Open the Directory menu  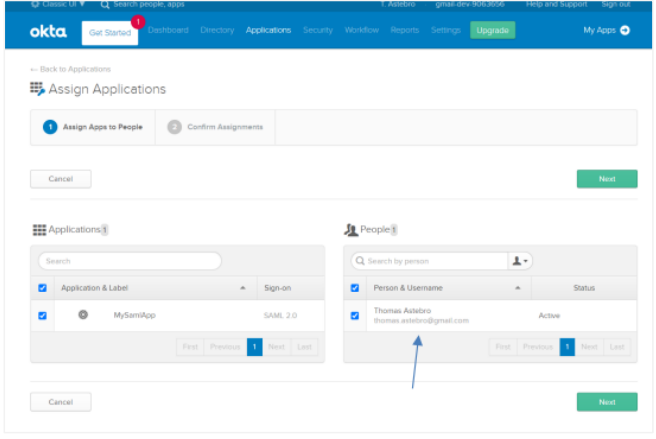tap(217, 30)
